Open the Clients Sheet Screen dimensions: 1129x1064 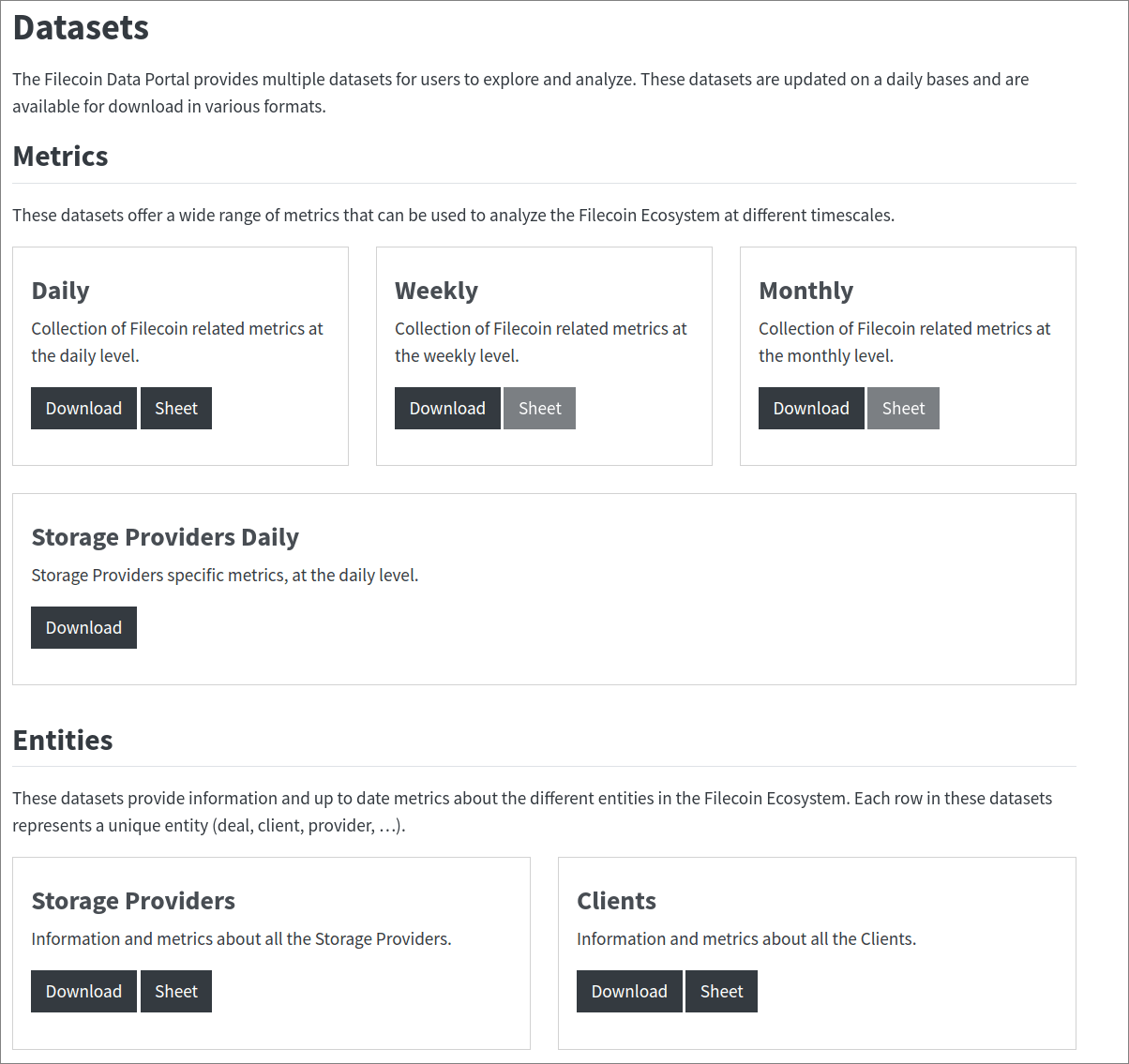(x=721, y=992)
